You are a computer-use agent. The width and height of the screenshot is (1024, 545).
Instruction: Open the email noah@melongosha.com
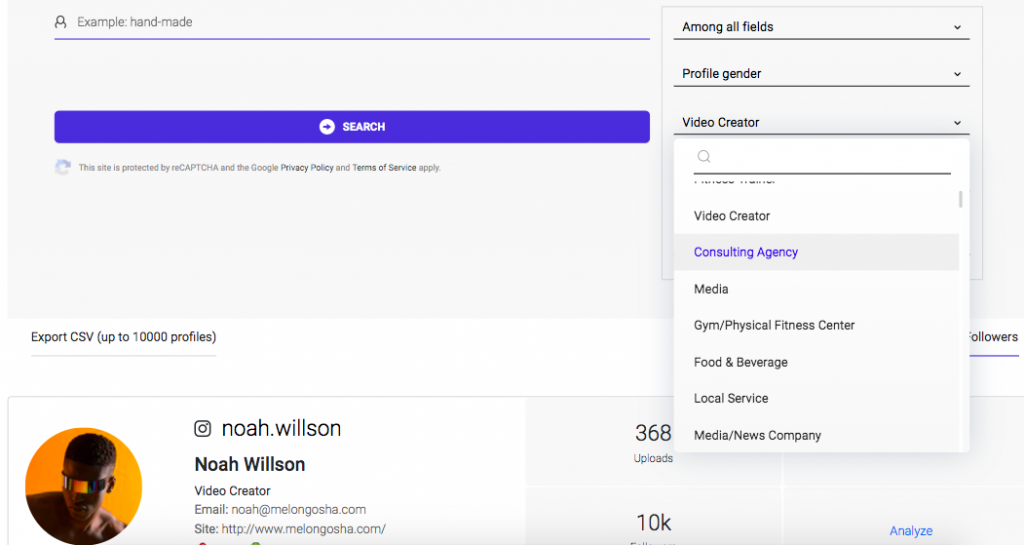coord(298,509)
